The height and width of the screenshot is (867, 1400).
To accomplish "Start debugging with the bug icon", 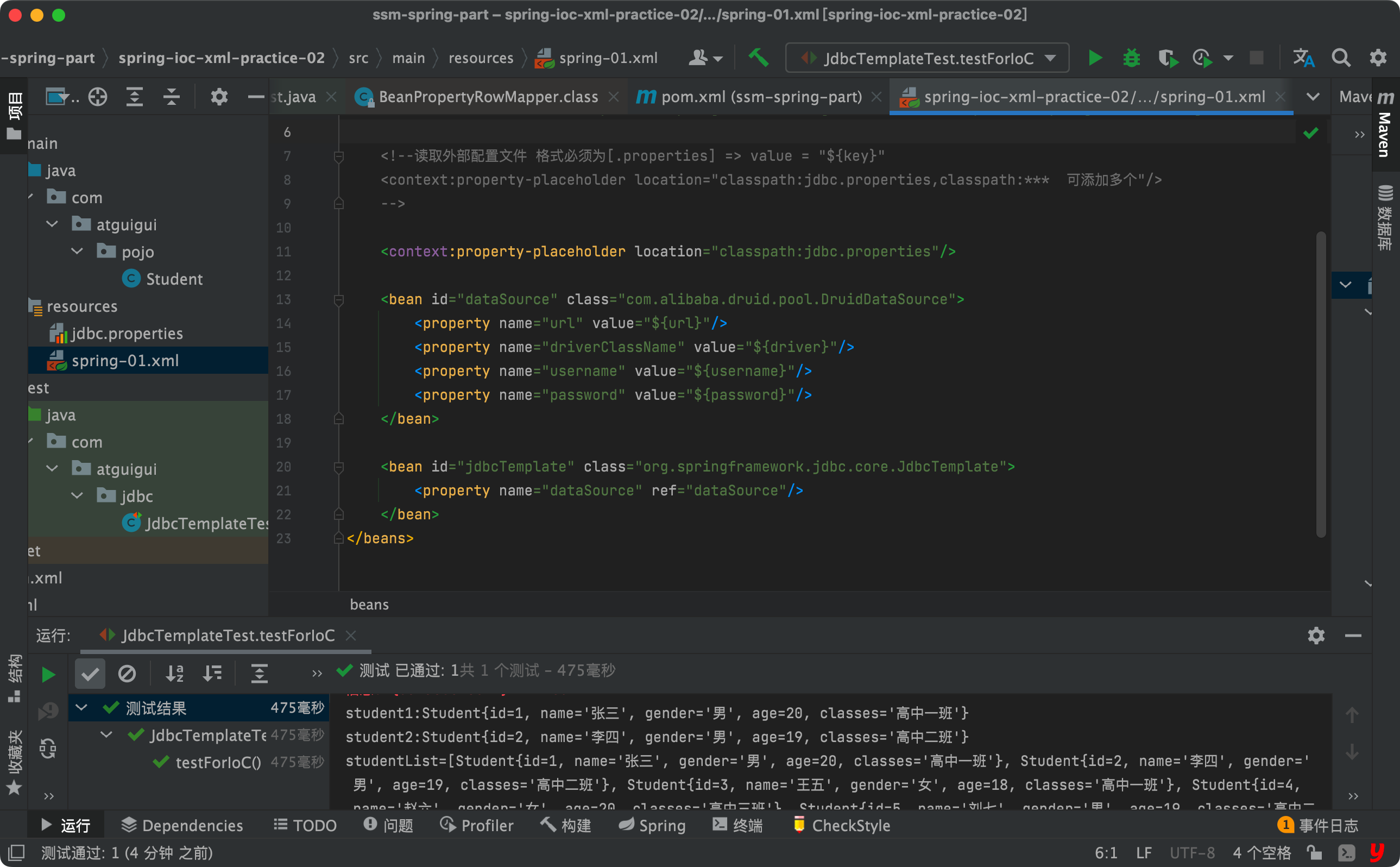I will 1131,58.
